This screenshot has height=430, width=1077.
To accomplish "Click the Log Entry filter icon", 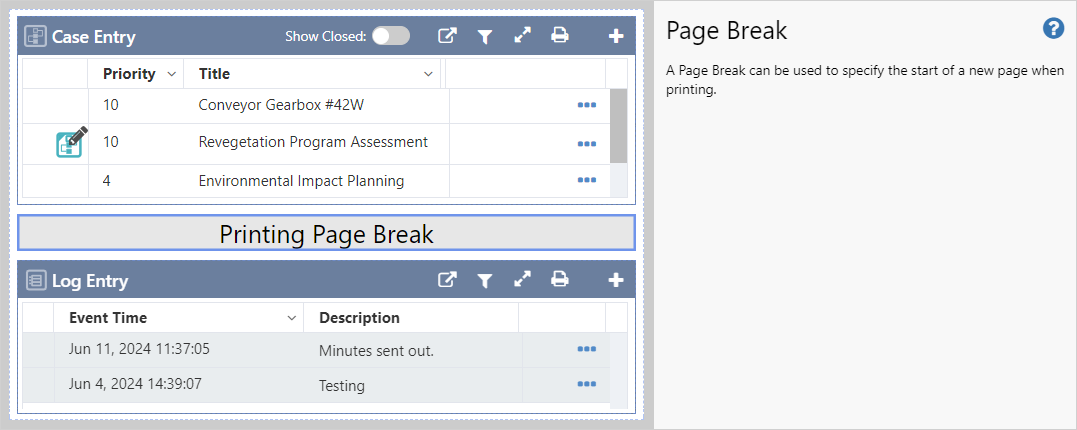I will 485,281.
